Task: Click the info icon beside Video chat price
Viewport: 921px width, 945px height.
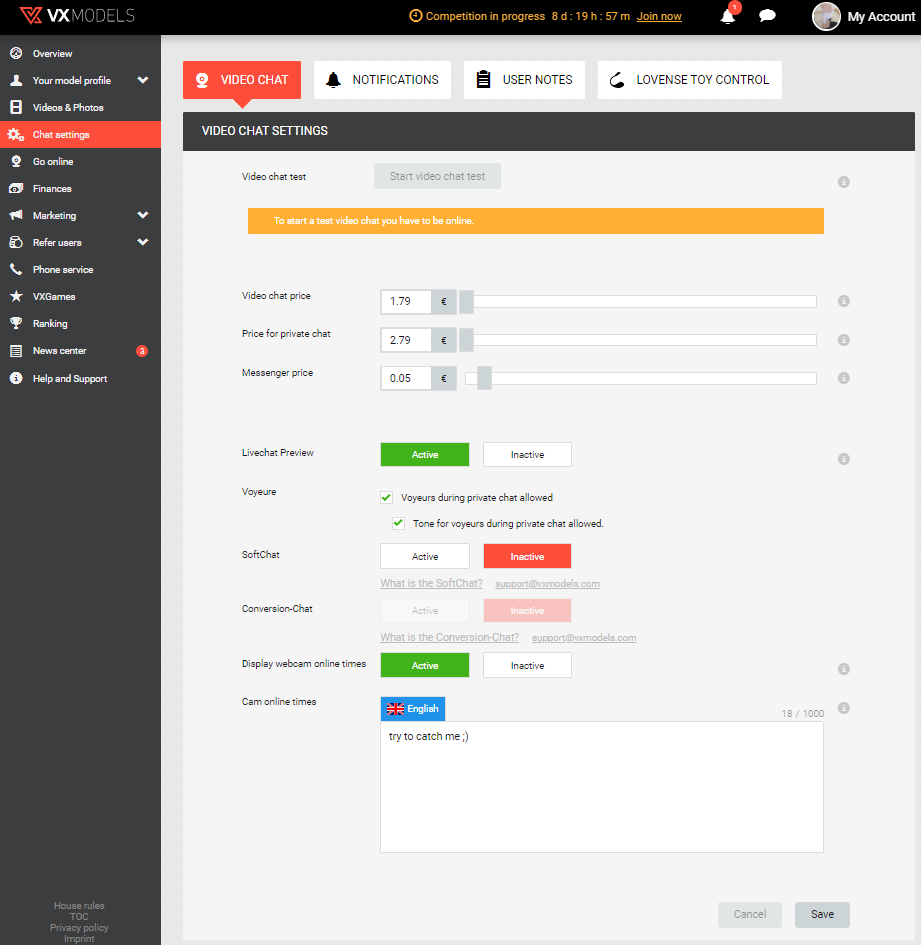Action: pos(843,301)
